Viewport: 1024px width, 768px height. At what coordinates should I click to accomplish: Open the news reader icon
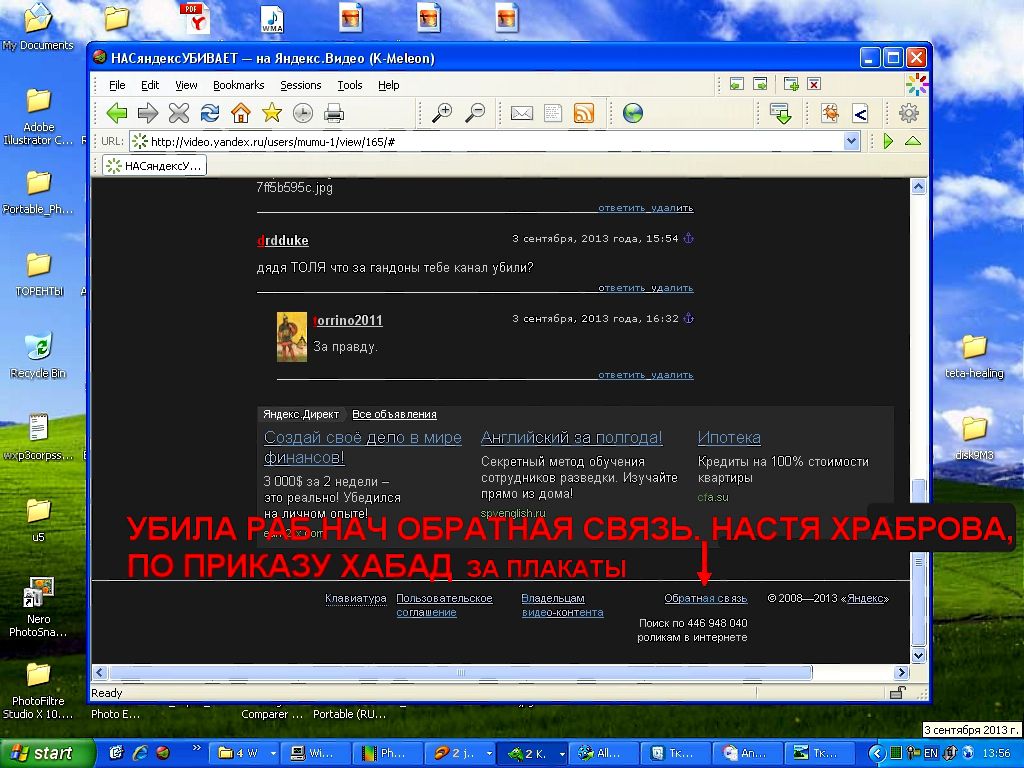(552, 113)
